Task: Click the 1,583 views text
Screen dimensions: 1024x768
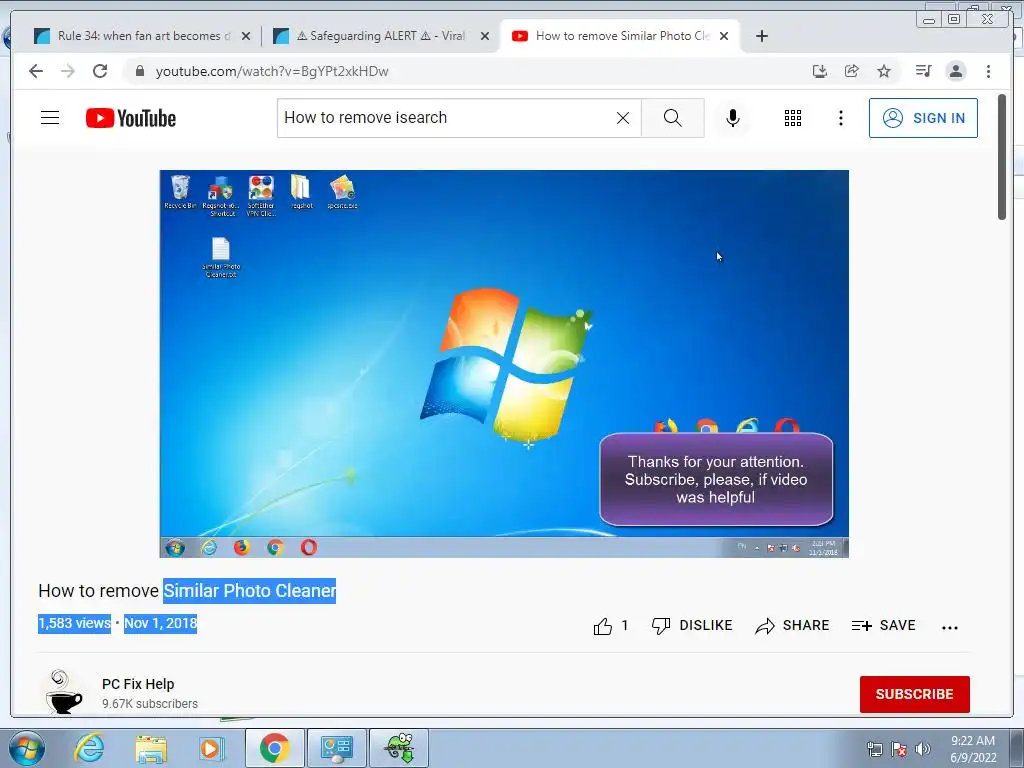Action: [x=74, y=623]
